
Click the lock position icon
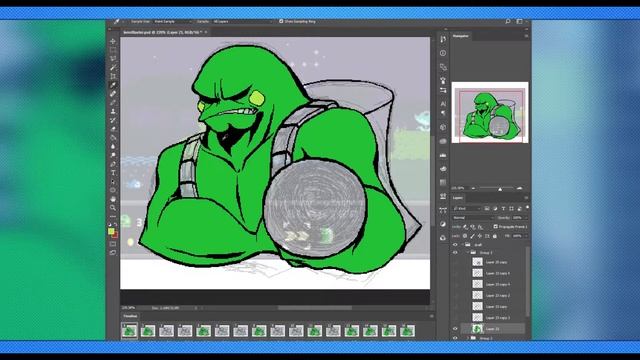point(480,236)
